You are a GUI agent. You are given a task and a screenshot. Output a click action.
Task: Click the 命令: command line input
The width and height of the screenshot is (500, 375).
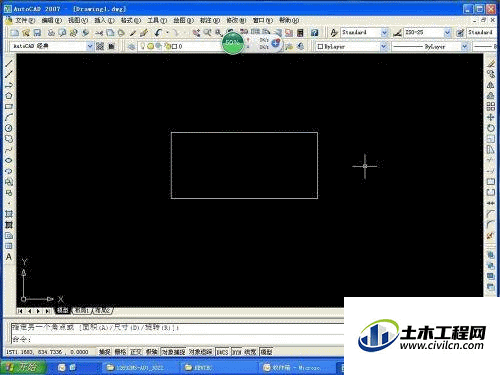click(x=177, y=339)
